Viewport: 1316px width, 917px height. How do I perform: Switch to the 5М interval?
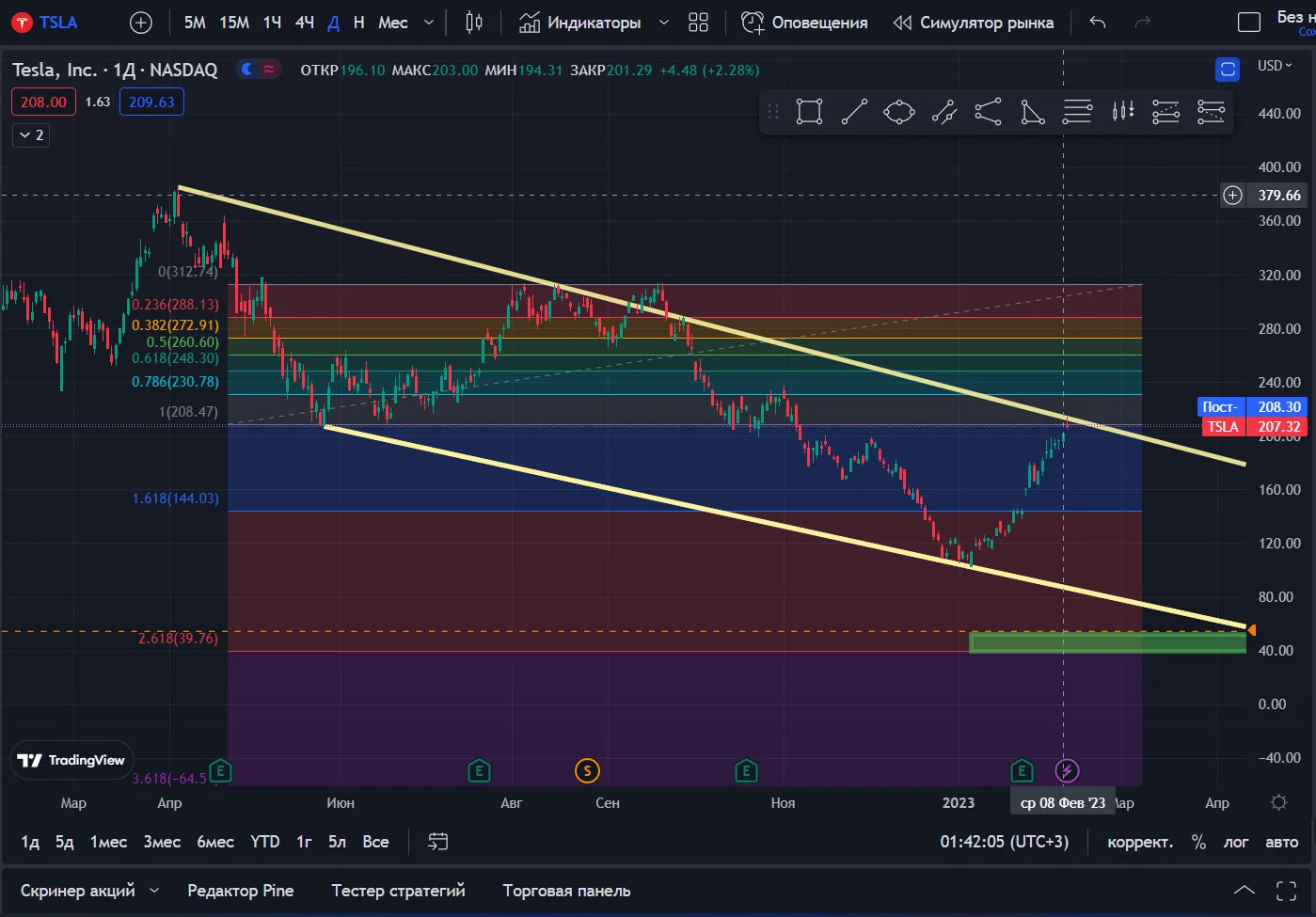[195, 23]
